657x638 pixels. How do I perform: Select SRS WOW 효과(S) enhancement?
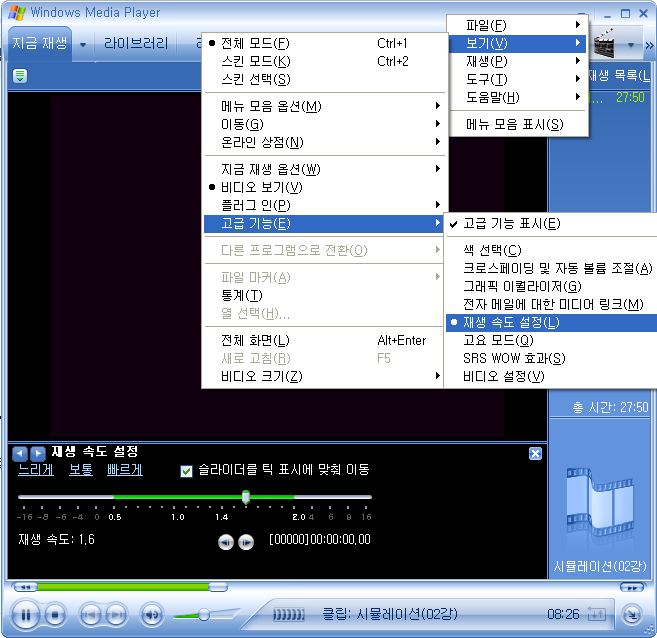[x=551, y=359]
